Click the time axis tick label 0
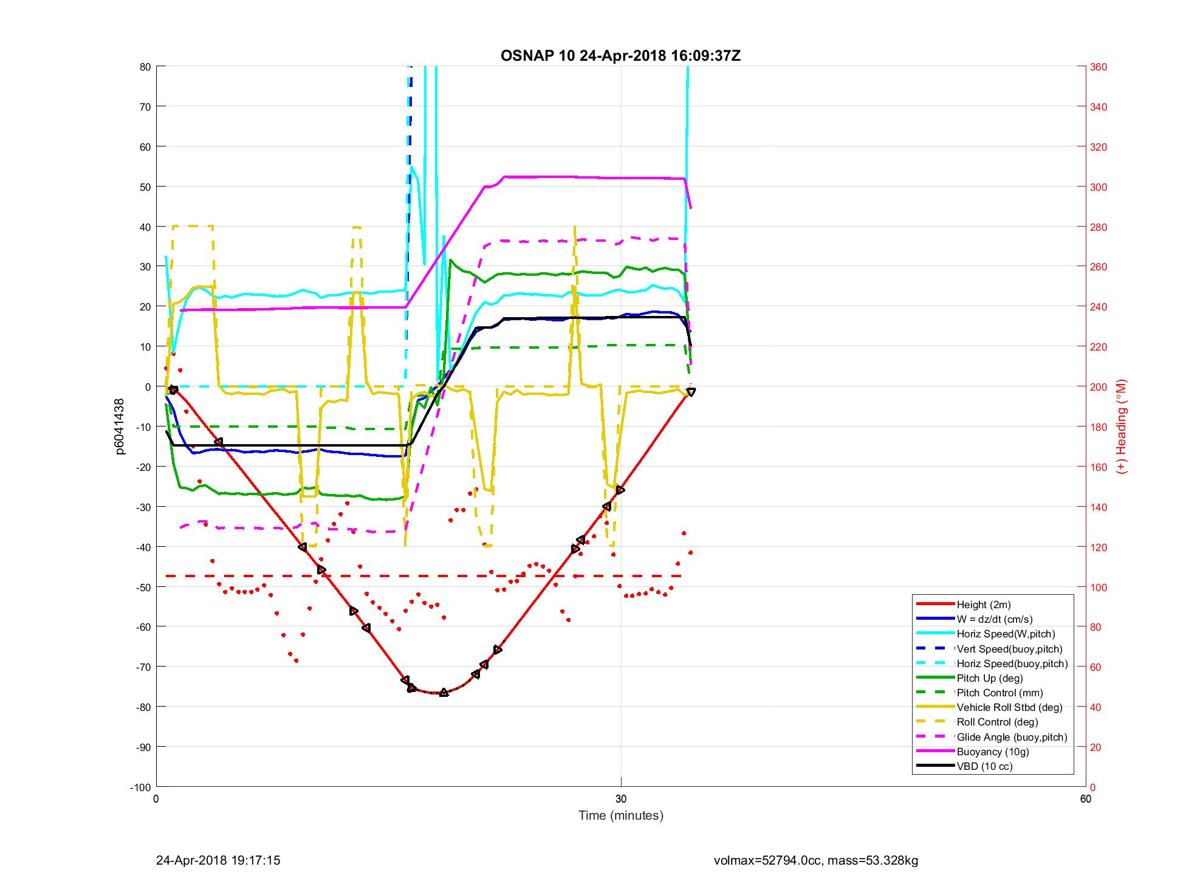The width and height of the screenshot is (1200, 885). (x=157, y=799)
